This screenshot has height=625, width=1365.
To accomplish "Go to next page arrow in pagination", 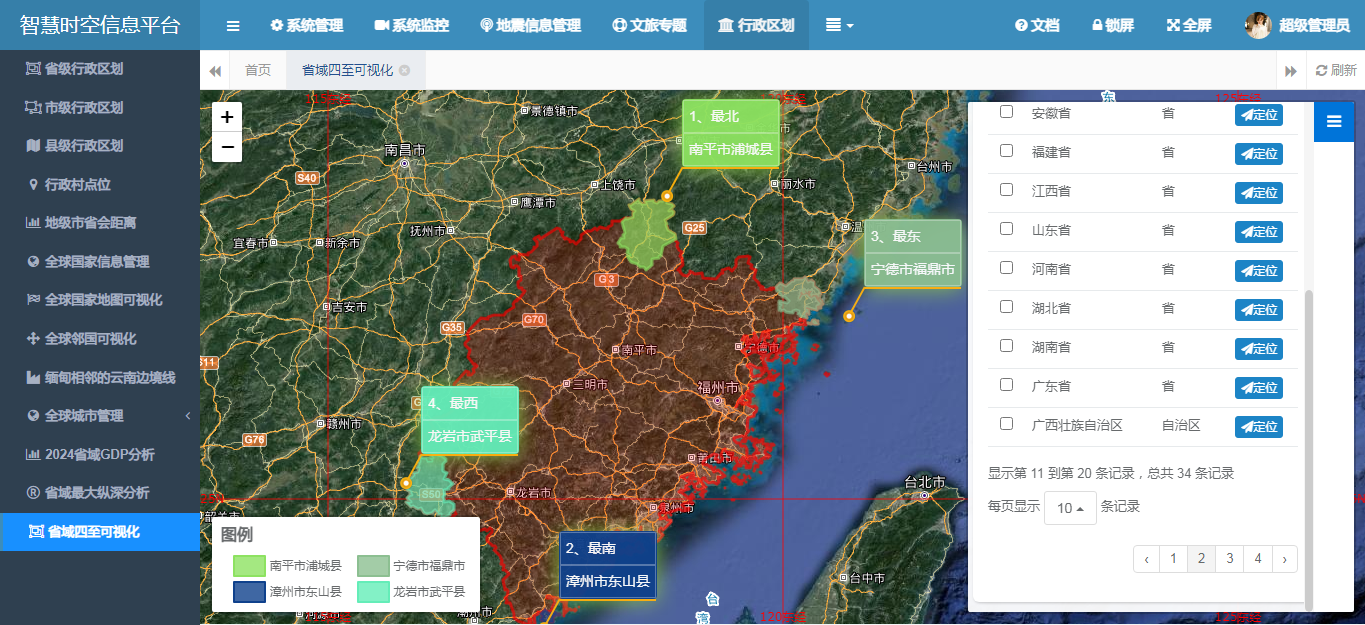I will tap(1285, 559).
